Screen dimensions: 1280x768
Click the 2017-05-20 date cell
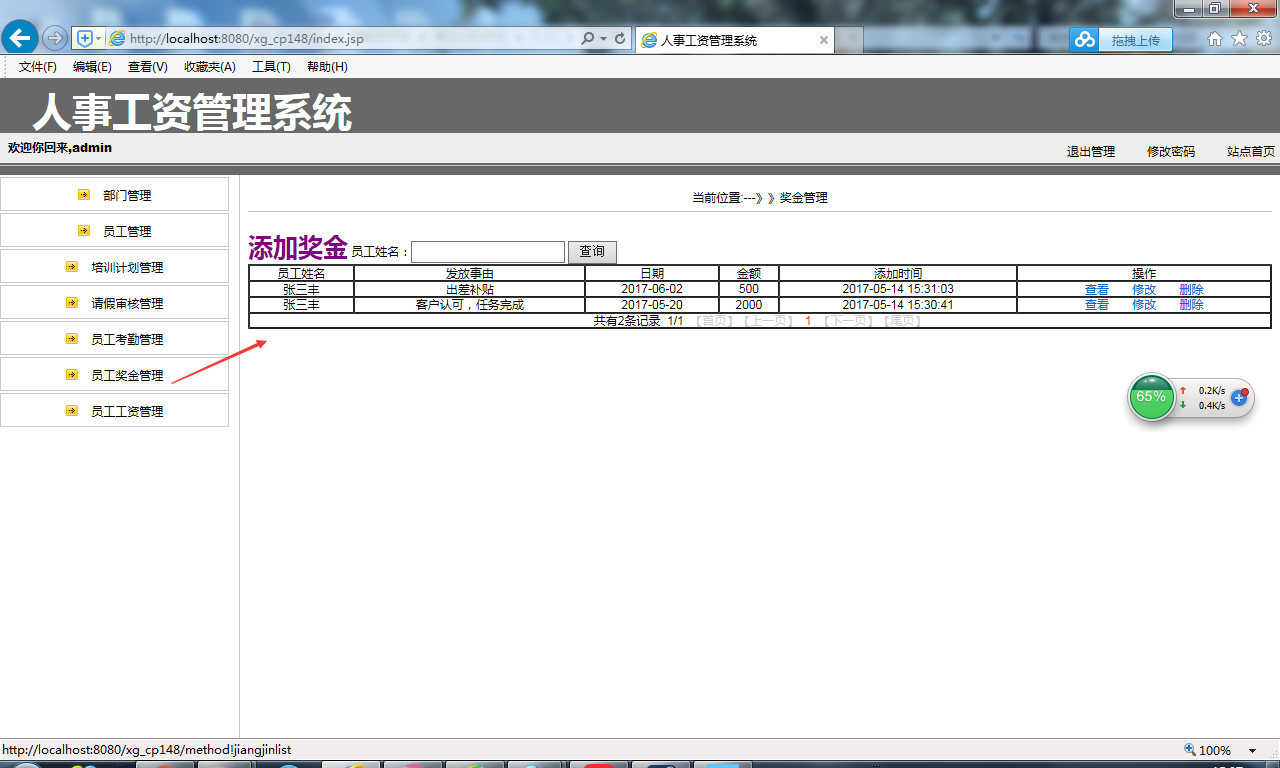652,305
